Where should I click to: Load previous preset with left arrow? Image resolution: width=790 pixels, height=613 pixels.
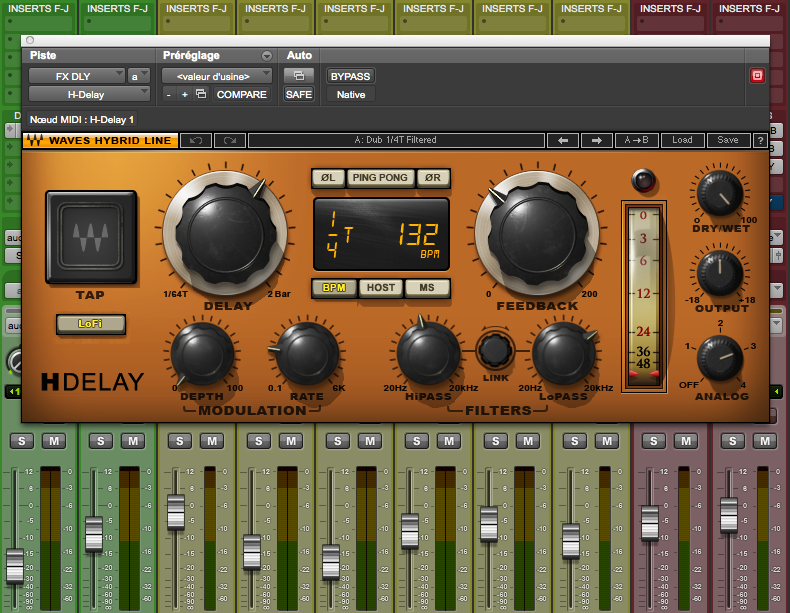[563, 141]
